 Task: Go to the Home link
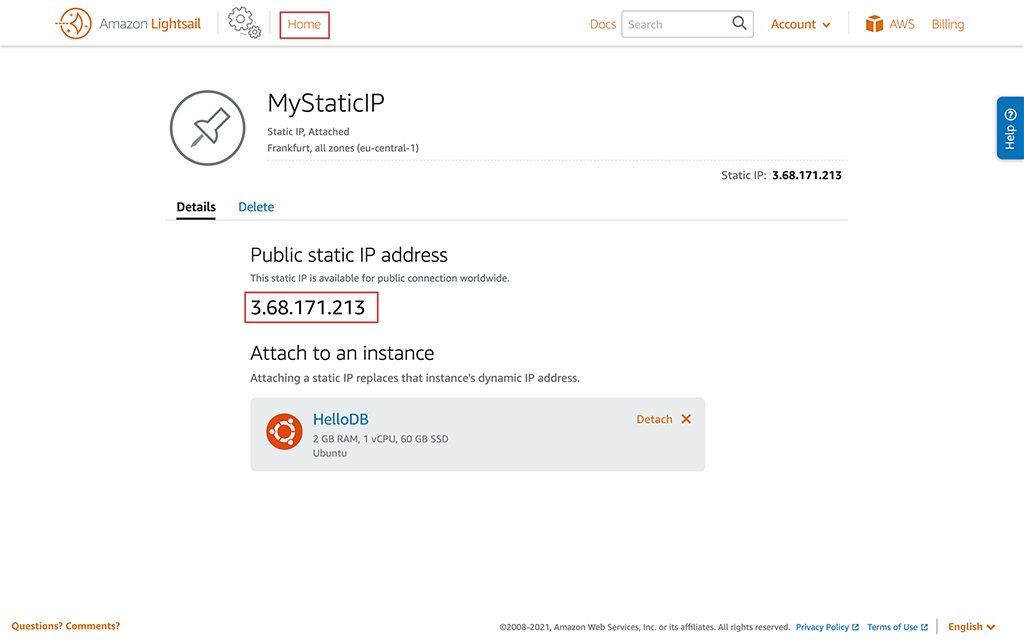304,24
